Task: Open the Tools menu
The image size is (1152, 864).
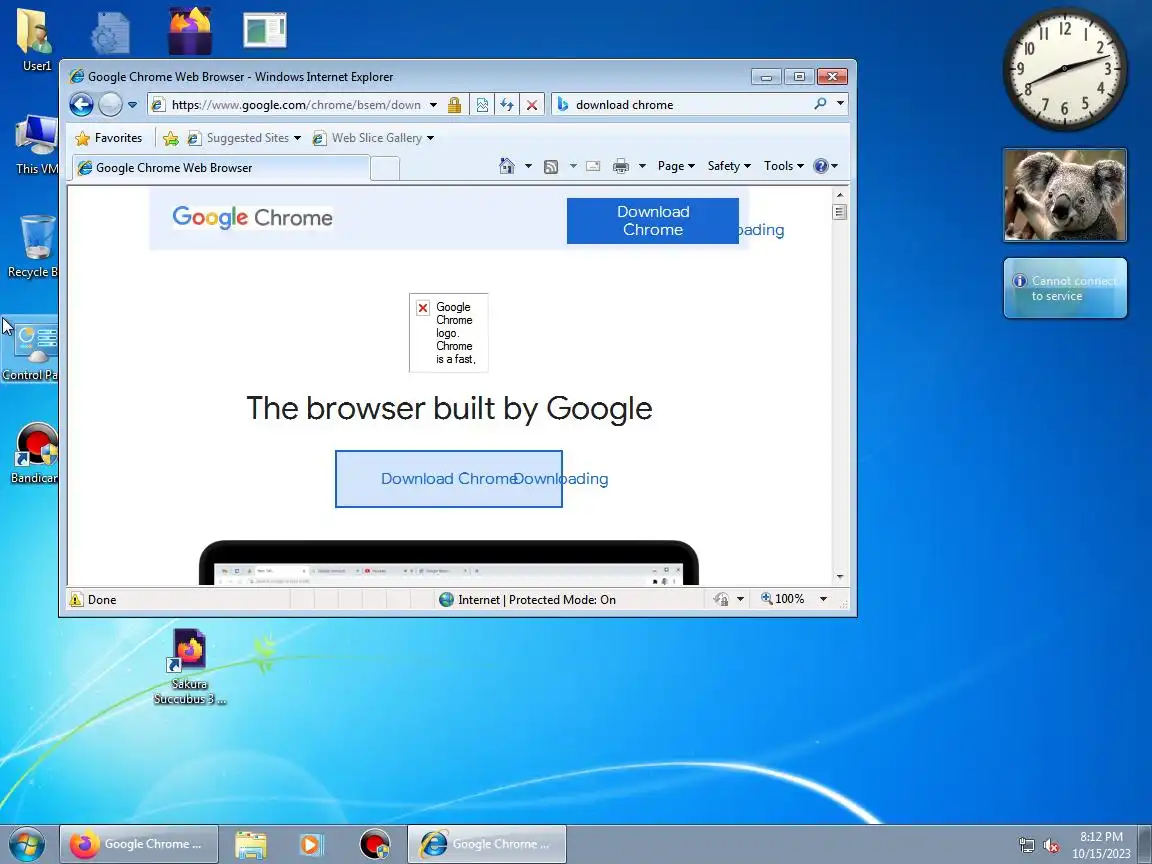Action: pyautogui.click(x=783, y=166)
